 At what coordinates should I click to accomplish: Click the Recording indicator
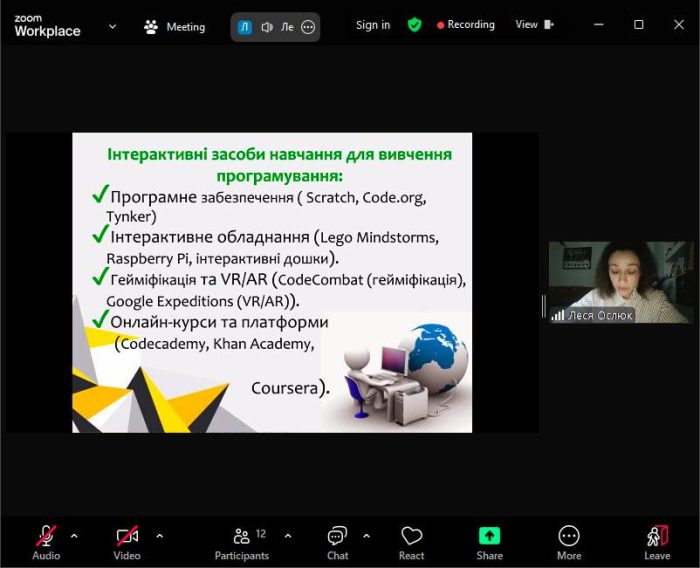pos(466,25)
